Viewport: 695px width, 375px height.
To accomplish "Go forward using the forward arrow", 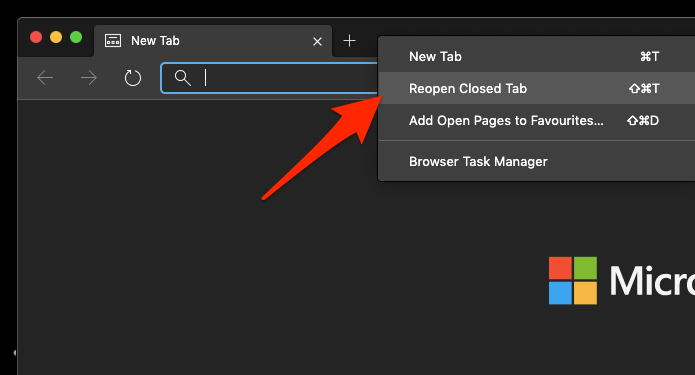I will [x=89, y=78].
